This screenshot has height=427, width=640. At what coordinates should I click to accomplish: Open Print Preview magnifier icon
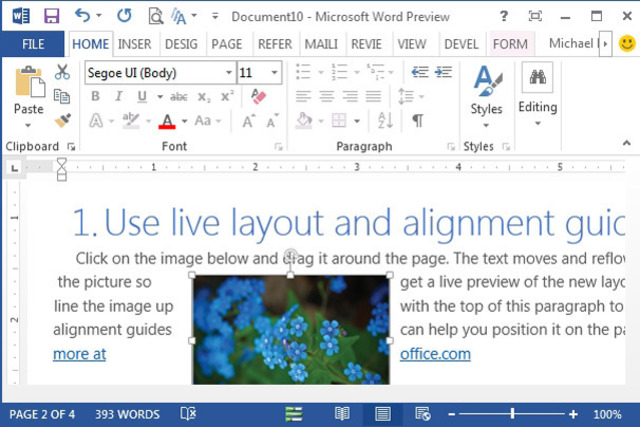tap(155, 16)
